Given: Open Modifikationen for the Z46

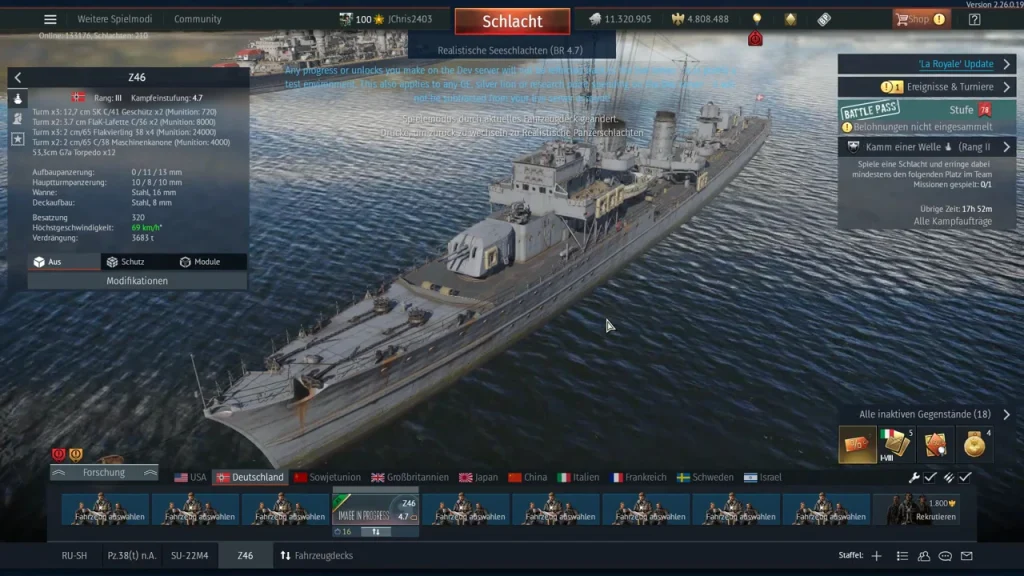Looking at the screenshot, I should (x=137, y=281).
